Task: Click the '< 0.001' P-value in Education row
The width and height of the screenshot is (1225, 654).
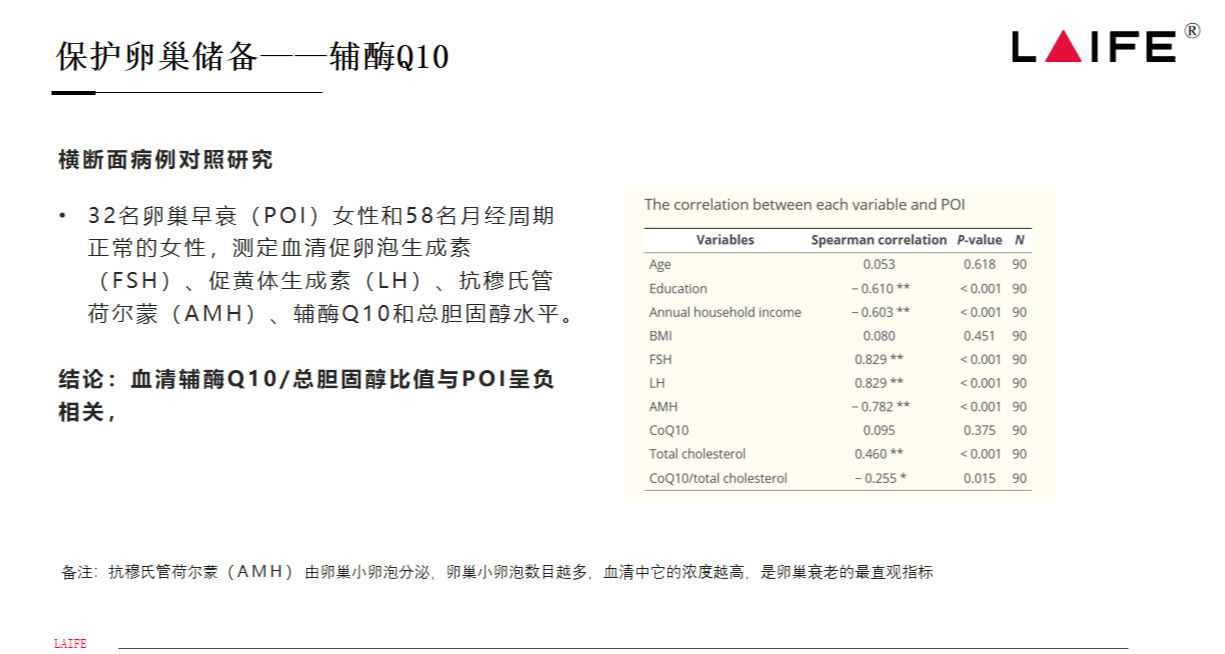Action: point(980,288)
